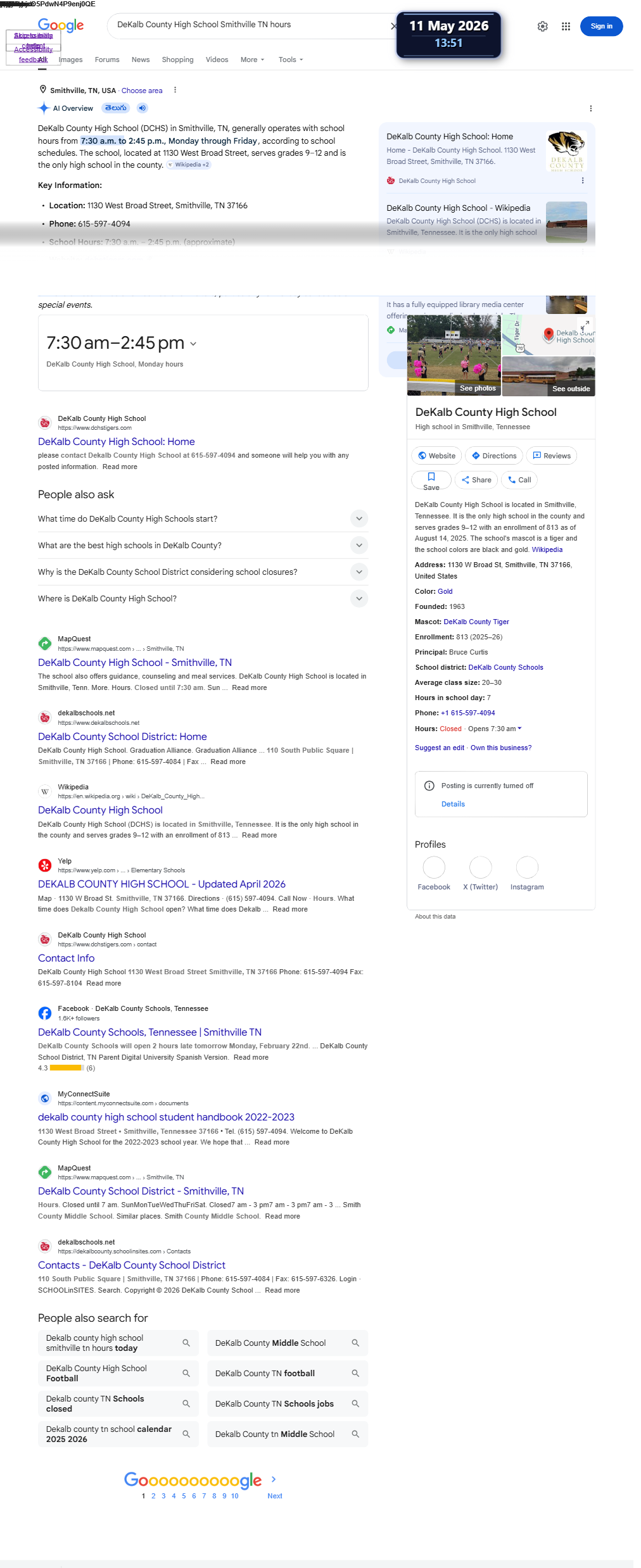Open the 'DeKalb County High School: Home' result
Screen dimensions: 641x1568
pyautogui.click(x=117, y=442)
